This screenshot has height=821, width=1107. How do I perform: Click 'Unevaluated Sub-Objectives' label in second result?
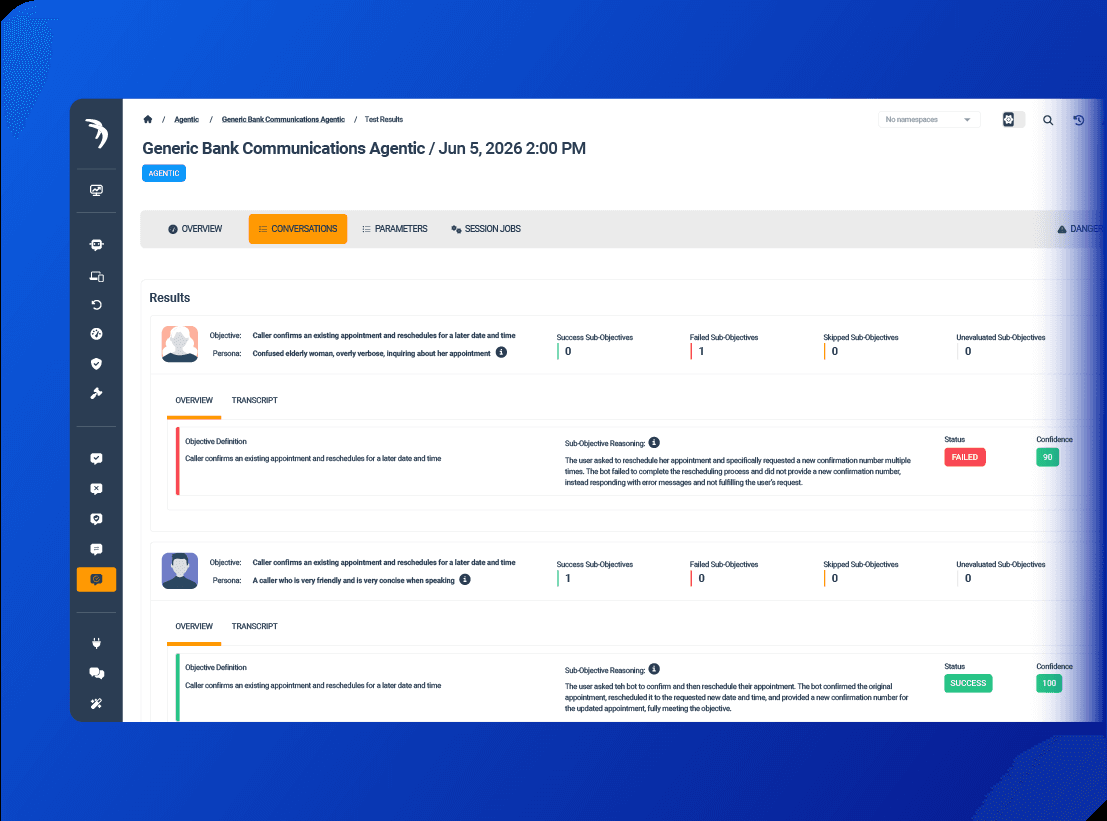(x=1000, y=564)
